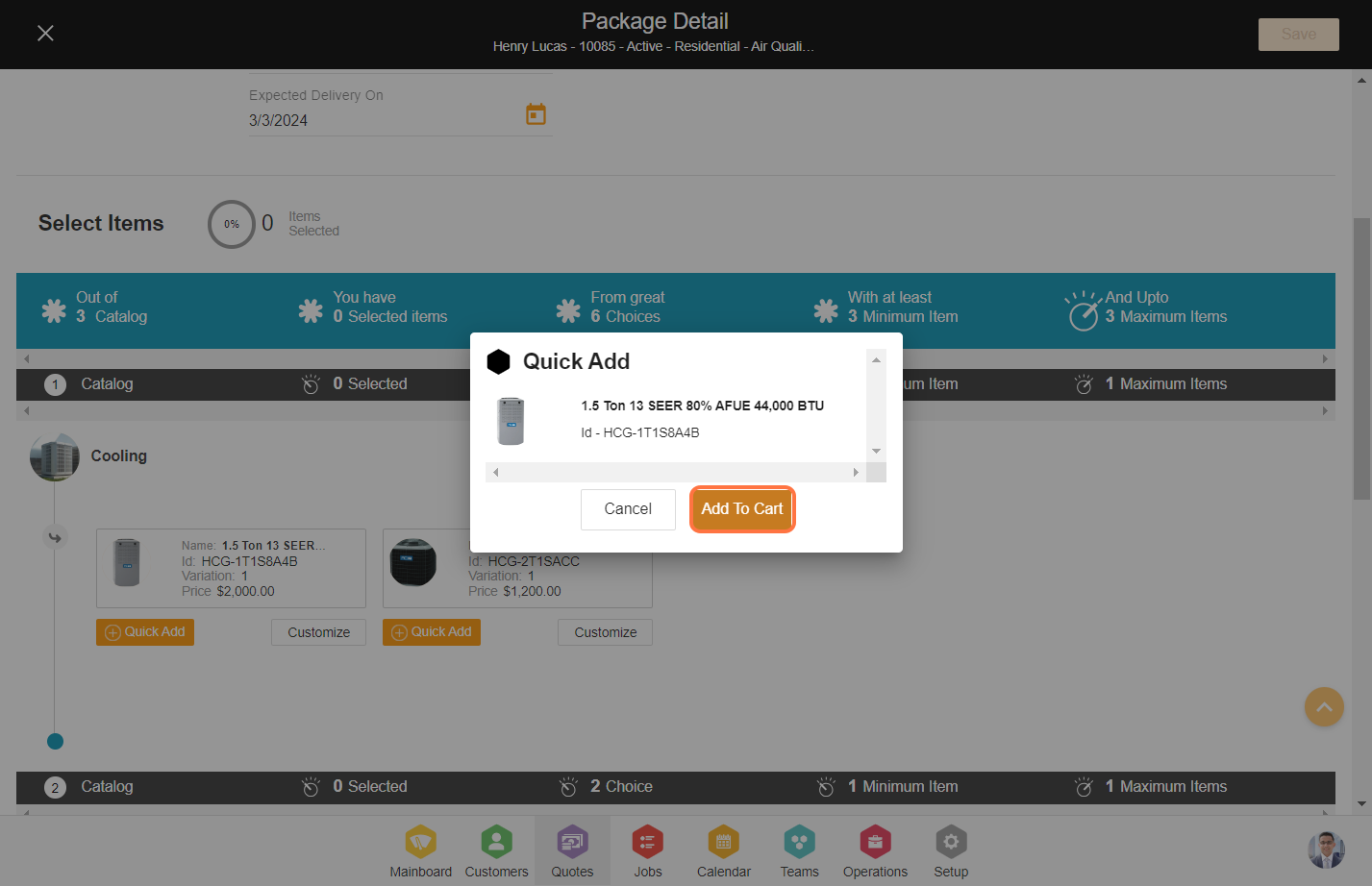
Task: Open Mainboard from bottom navigation
Action: point(420,851)
